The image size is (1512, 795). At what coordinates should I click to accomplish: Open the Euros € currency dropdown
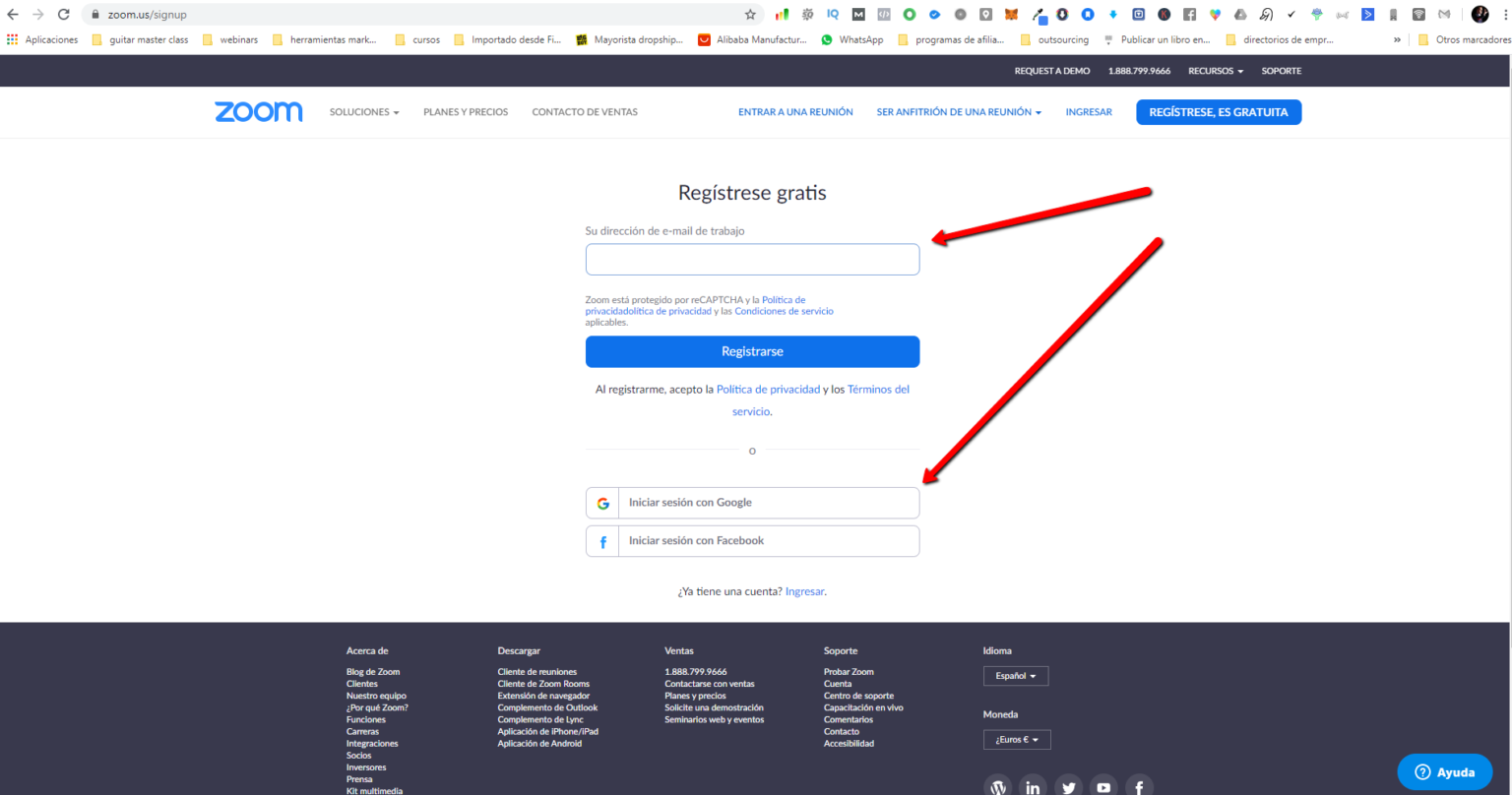point(1017,740)
